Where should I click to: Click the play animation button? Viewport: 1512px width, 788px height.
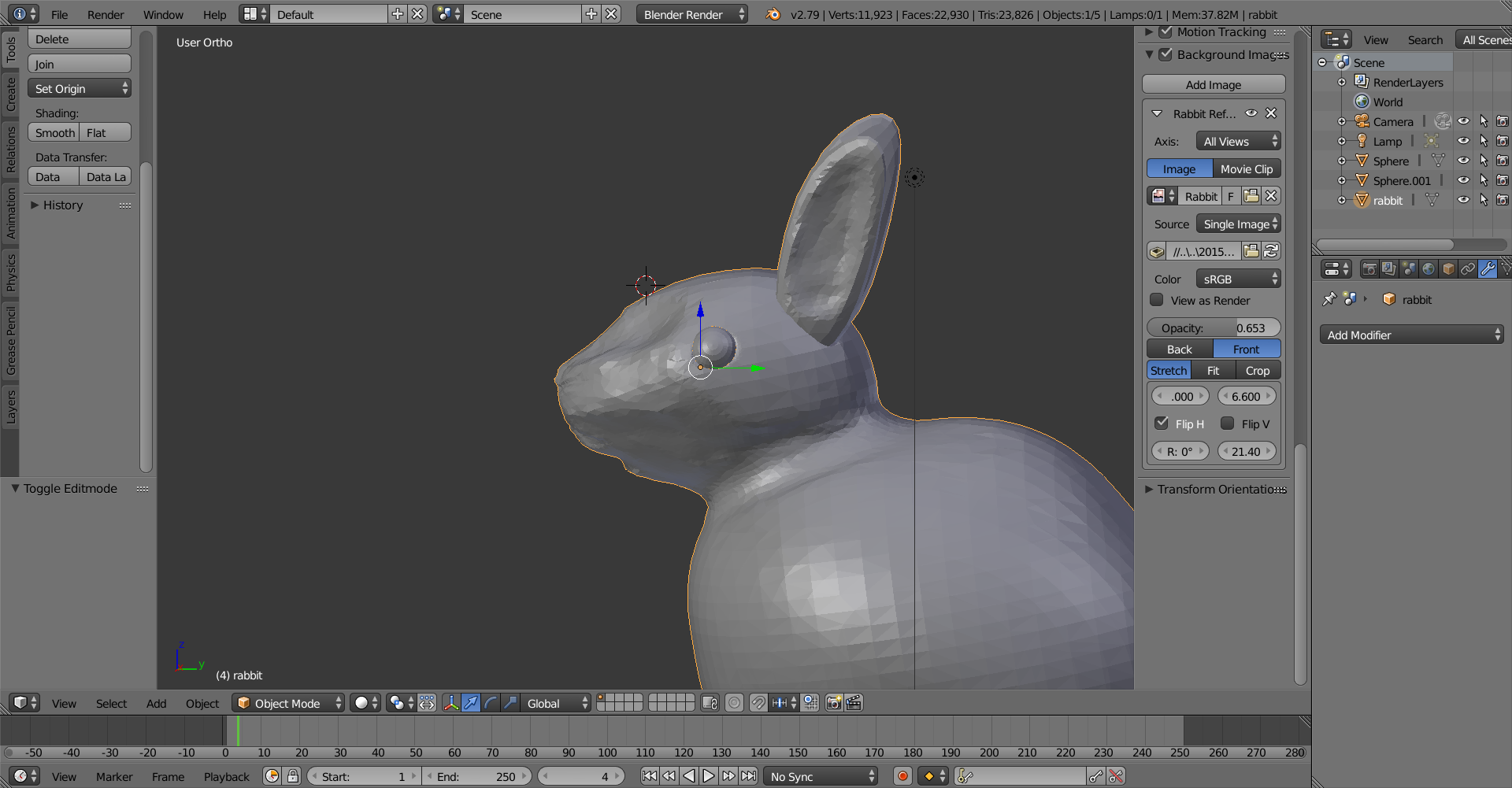tap(709, 776)
